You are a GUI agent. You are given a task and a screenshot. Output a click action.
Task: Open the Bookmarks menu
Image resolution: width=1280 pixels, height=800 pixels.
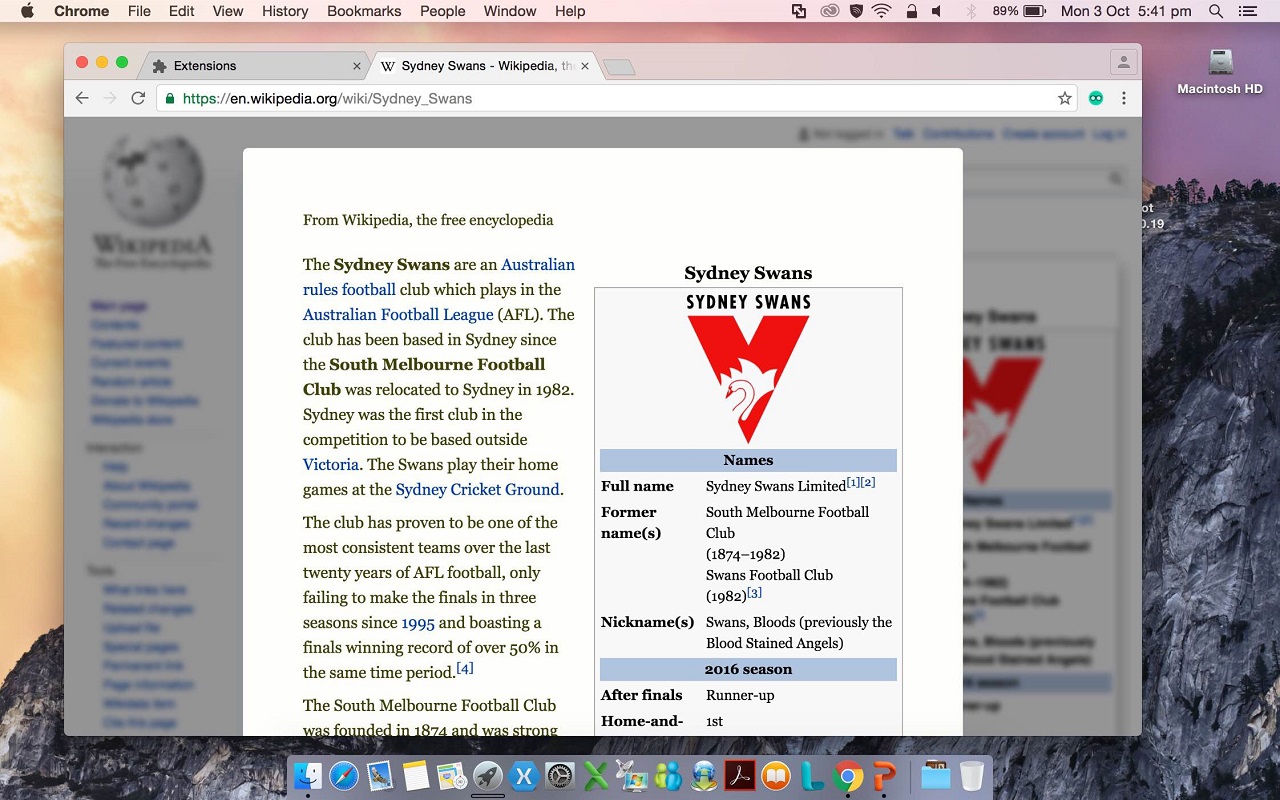click(x=364, y=11)
